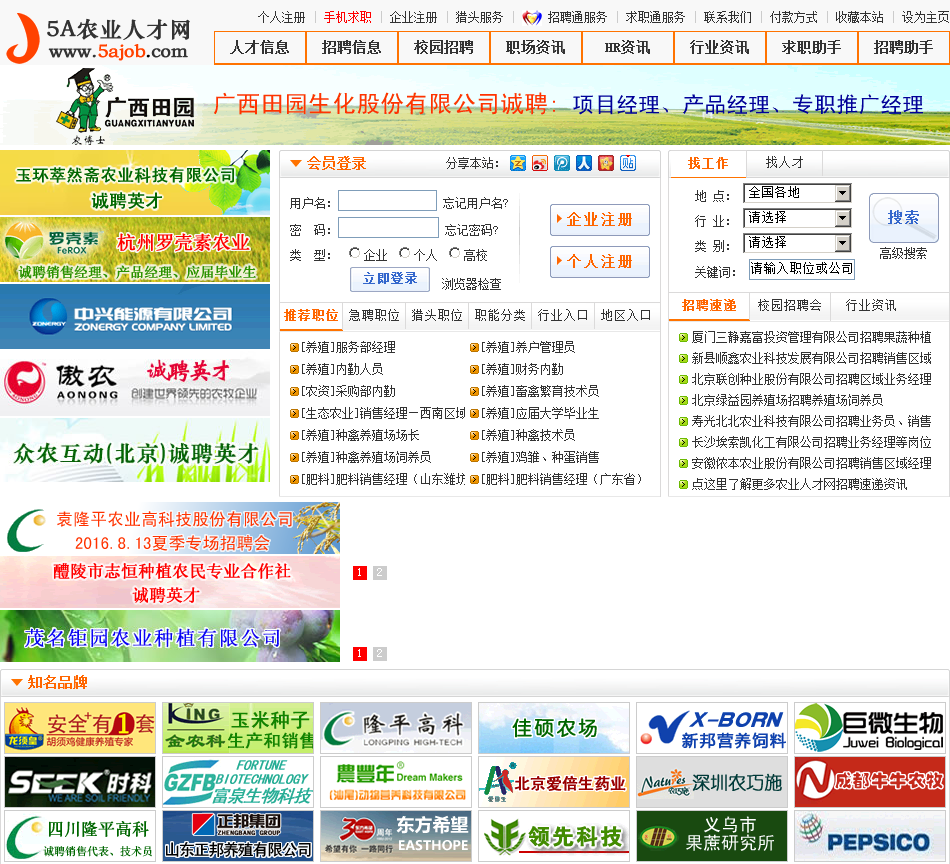Click the 浏览器检查 link
This screenshot has width=950, height=864.
coord(471,284)
